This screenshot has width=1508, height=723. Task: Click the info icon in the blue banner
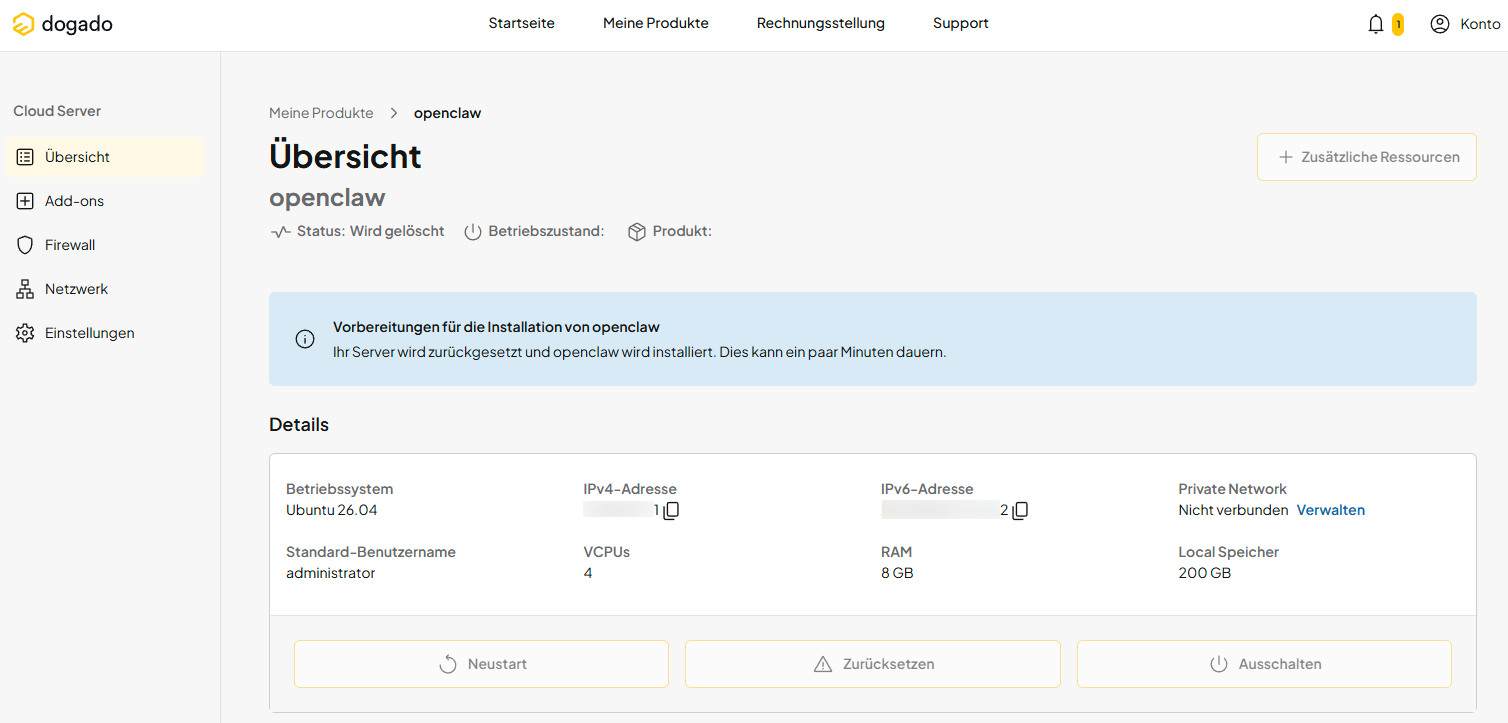[x=305, y=339]
